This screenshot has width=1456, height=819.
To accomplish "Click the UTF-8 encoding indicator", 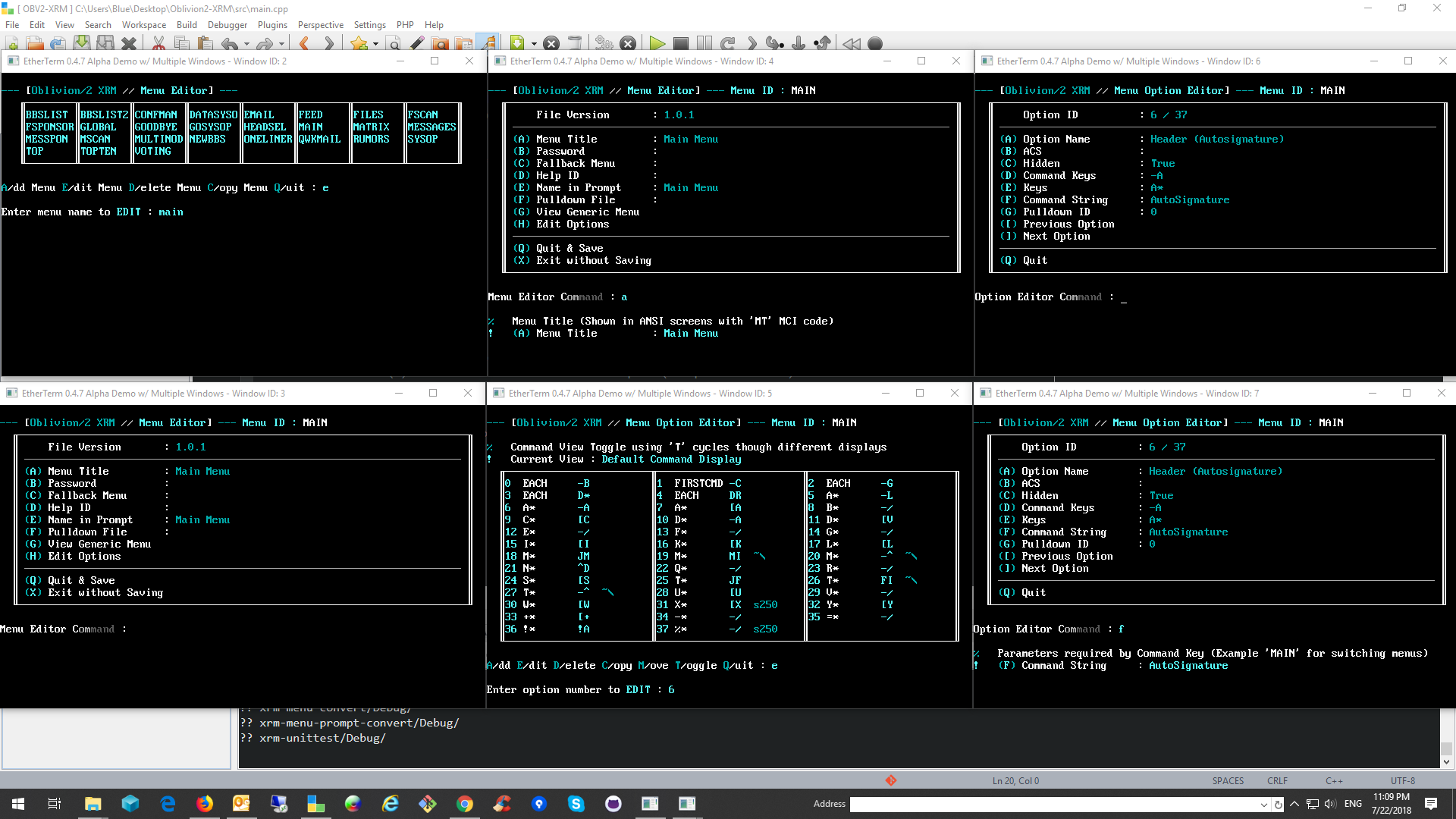I will pyautogui.click(x=1402, y=780).
